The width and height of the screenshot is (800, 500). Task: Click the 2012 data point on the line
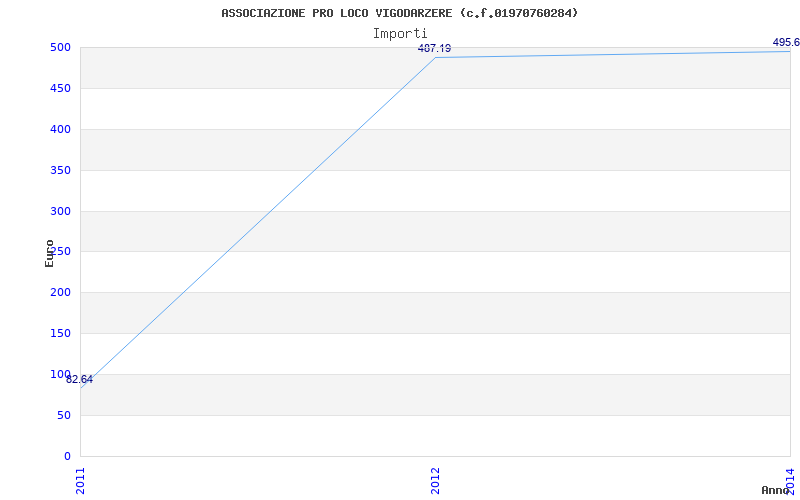pyautogui.click(x=435, y=57)
